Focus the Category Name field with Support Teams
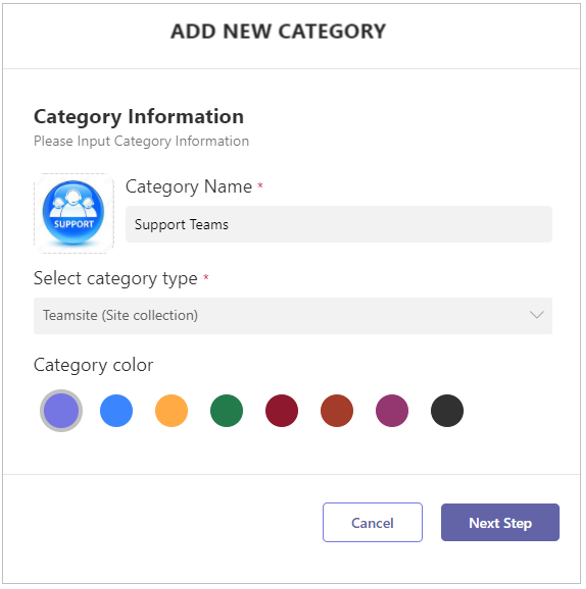This screenshot has width=586, height=589. [338, 224]
